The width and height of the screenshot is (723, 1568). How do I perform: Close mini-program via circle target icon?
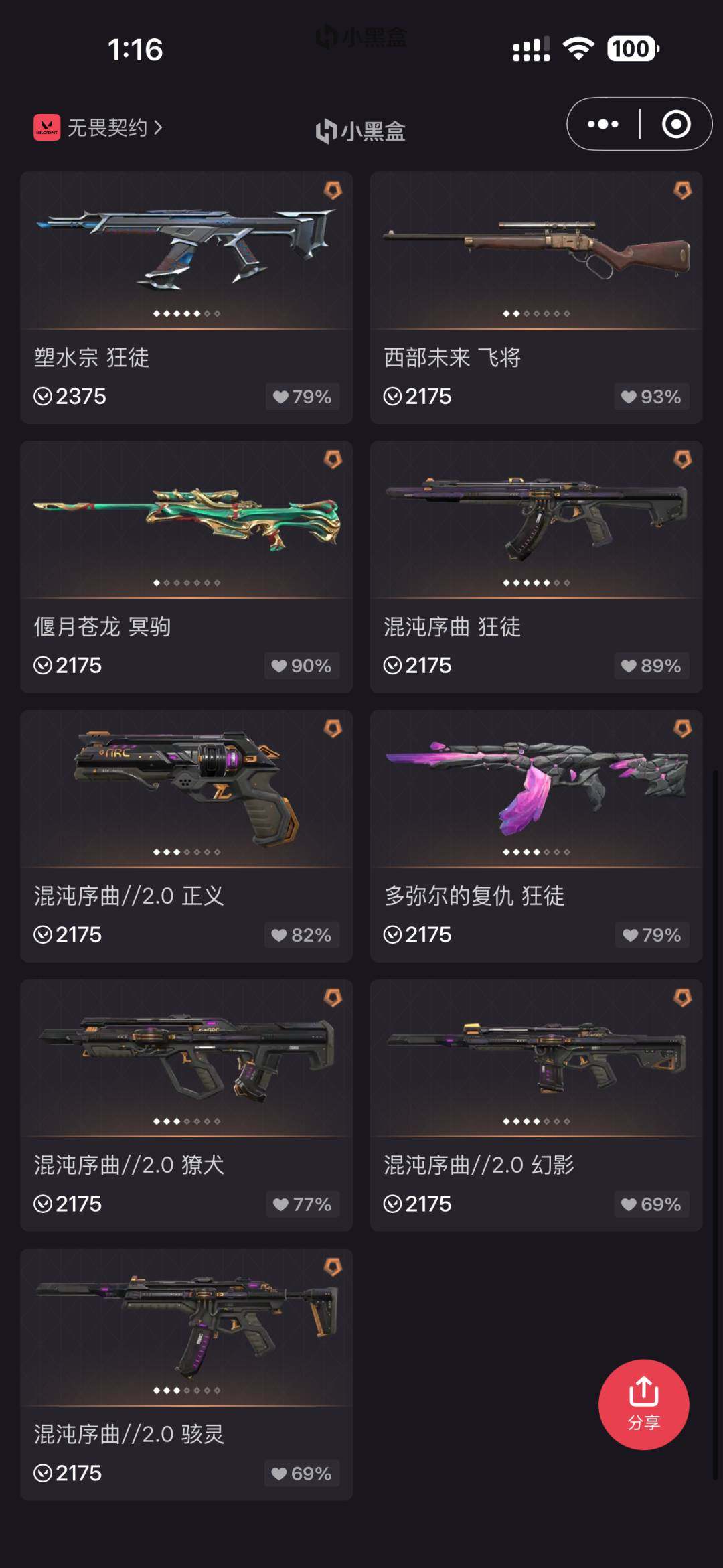click(x=676, y=124)
